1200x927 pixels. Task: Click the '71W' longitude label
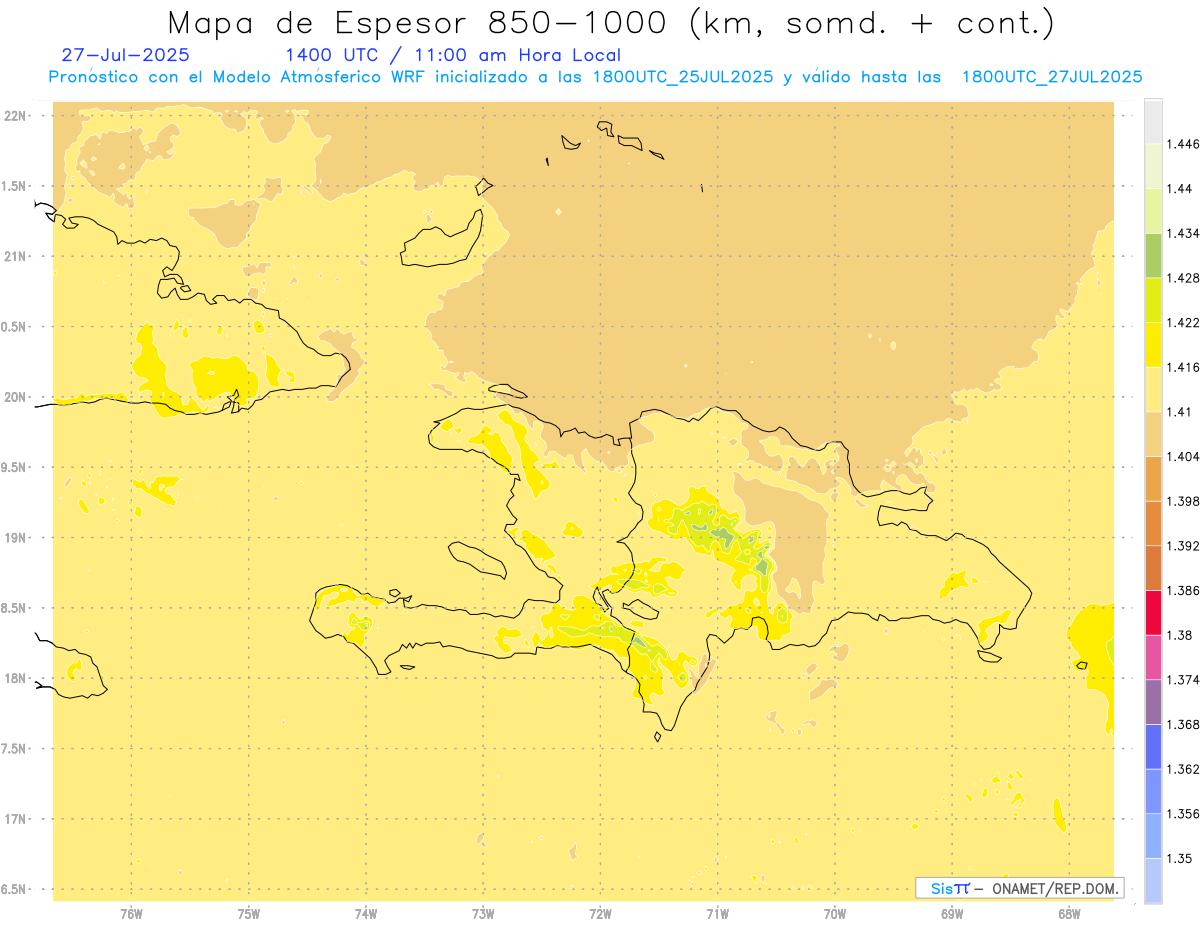coord(717,913)
